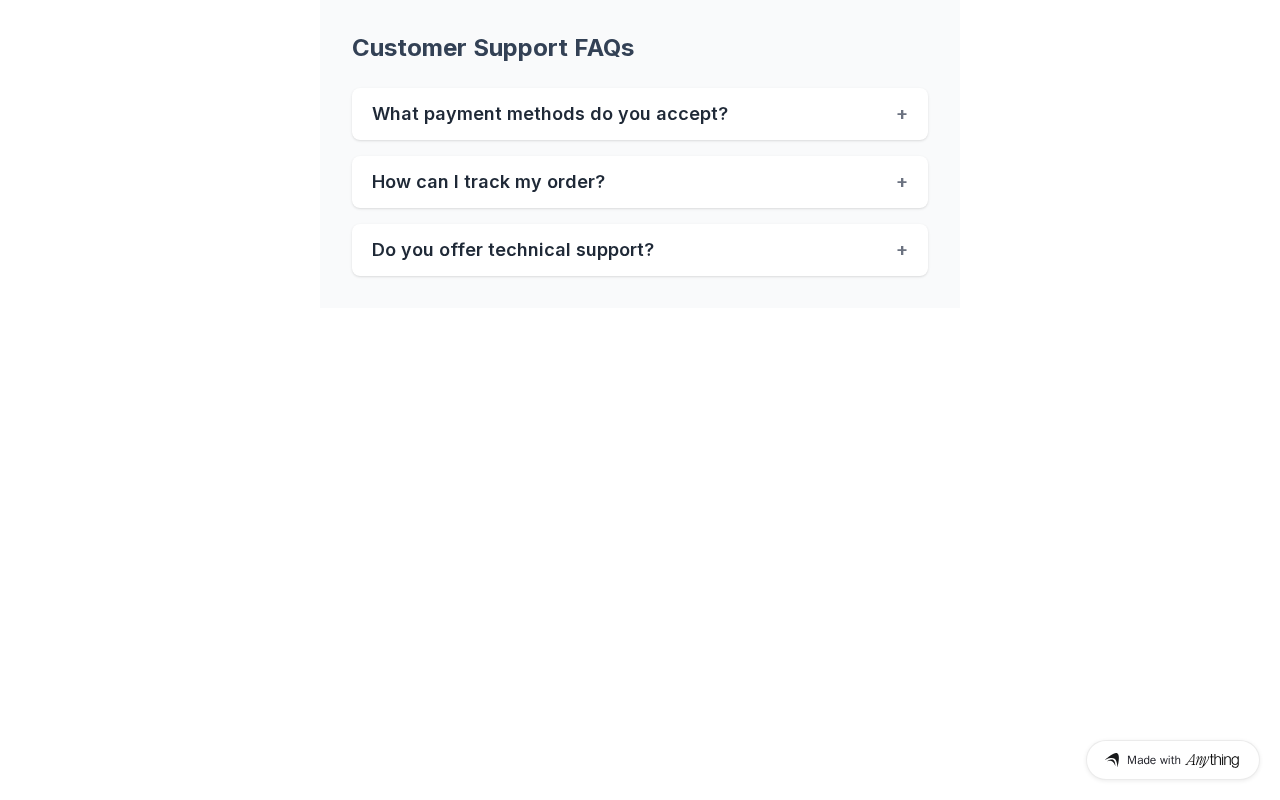
Task: Expand "What payment methods do you accept?"
Action: pos(550,114)
